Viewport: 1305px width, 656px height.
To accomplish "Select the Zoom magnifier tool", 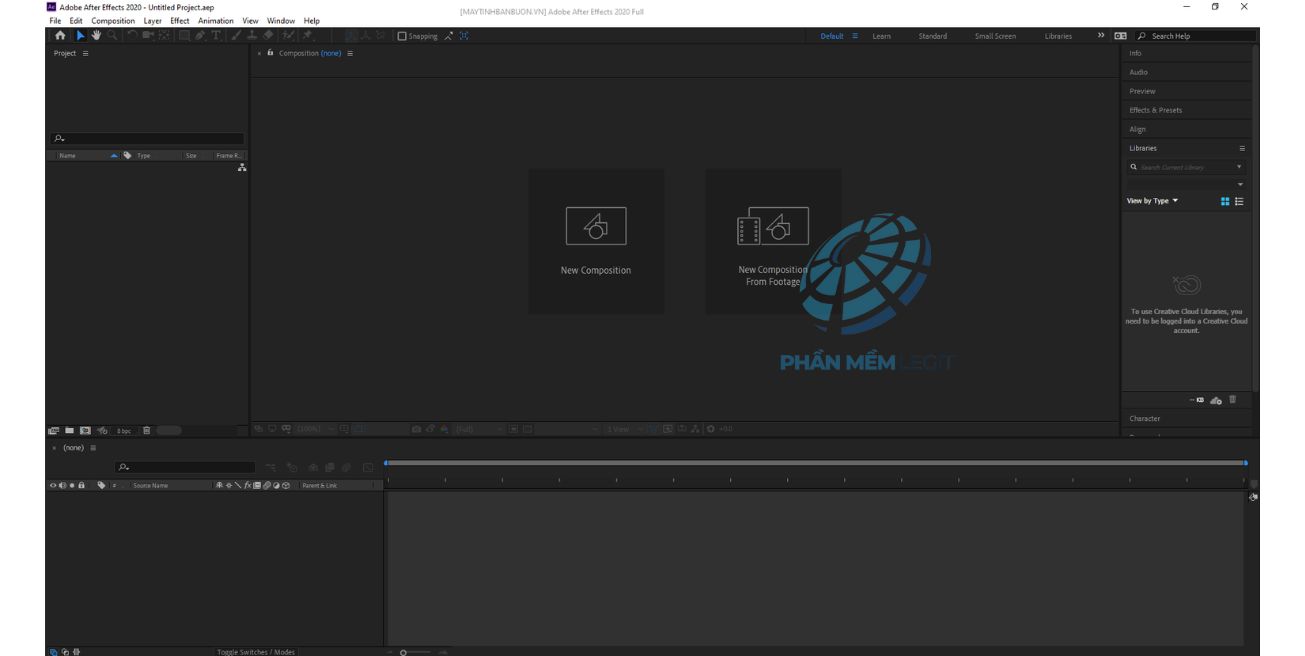I will pyautogui.click(x=112, y=35).
